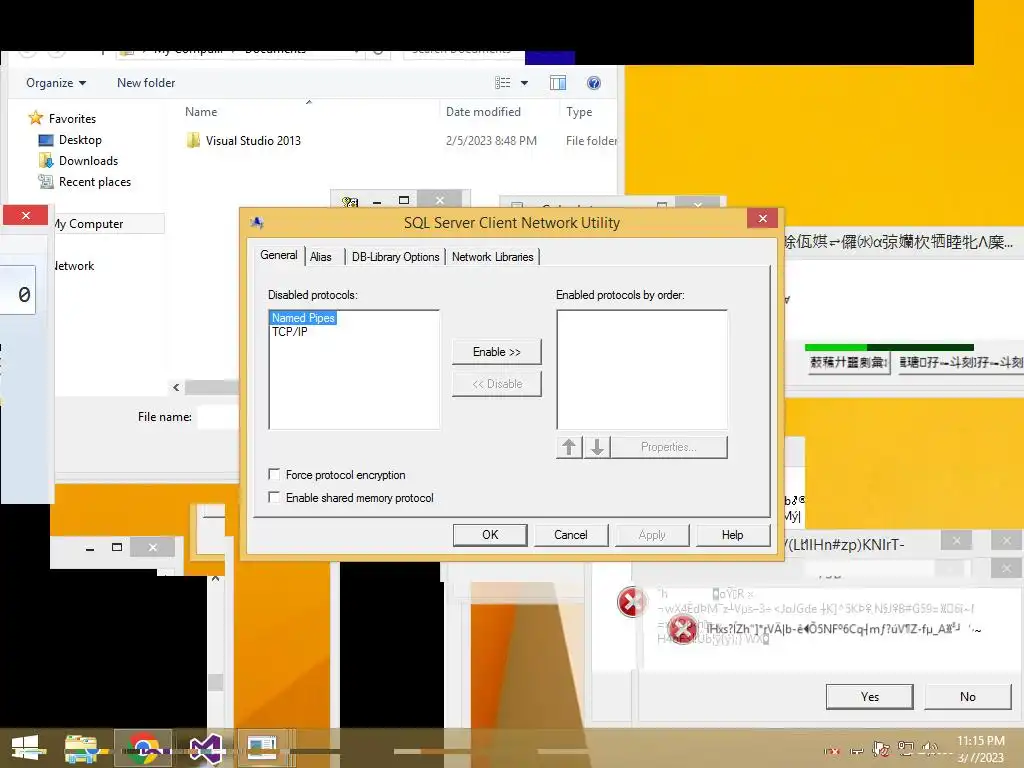Select Desktop in the Favorites list
The image size is (1024, 768).
click(80, 140)
